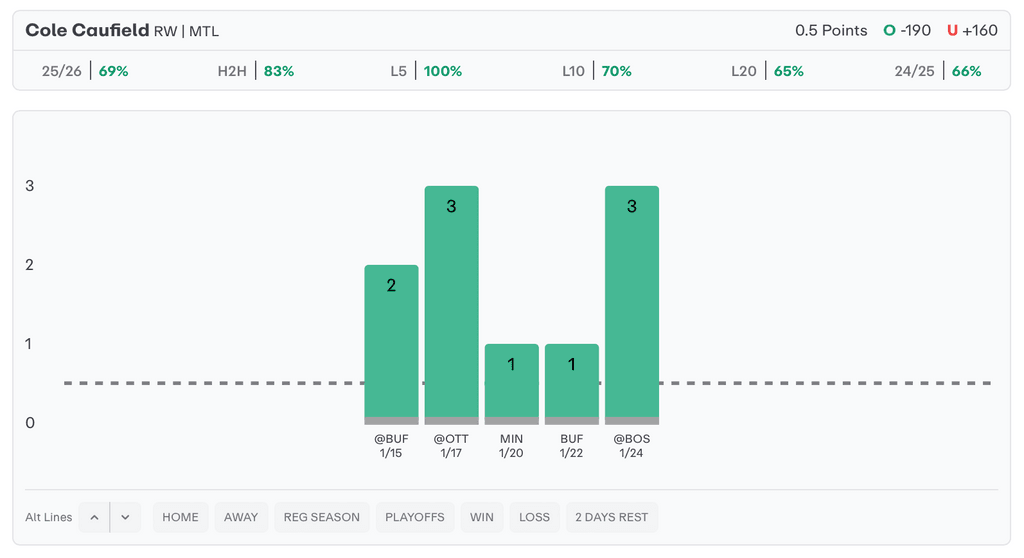Viewport: 1024px width, 558px height.
Task: Switch to the L5 100% split
Action: click(426, 71)
